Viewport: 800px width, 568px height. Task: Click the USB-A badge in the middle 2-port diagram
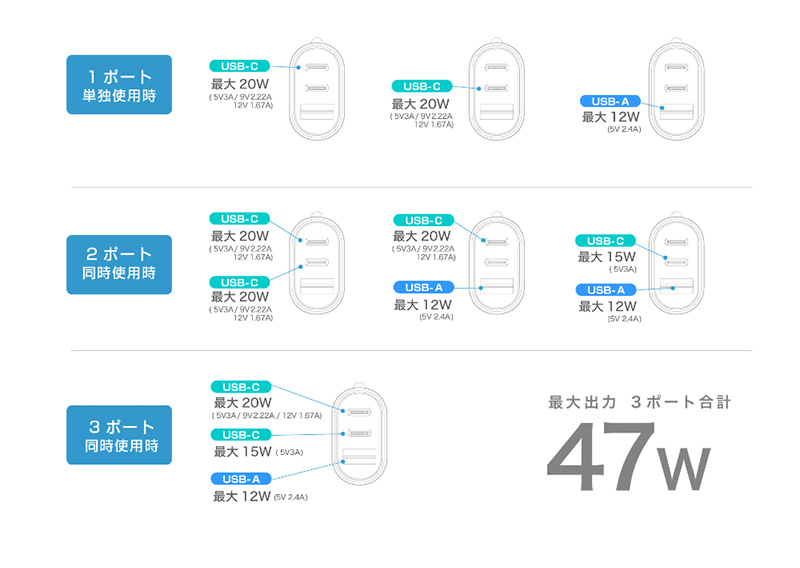pos(424,288)
